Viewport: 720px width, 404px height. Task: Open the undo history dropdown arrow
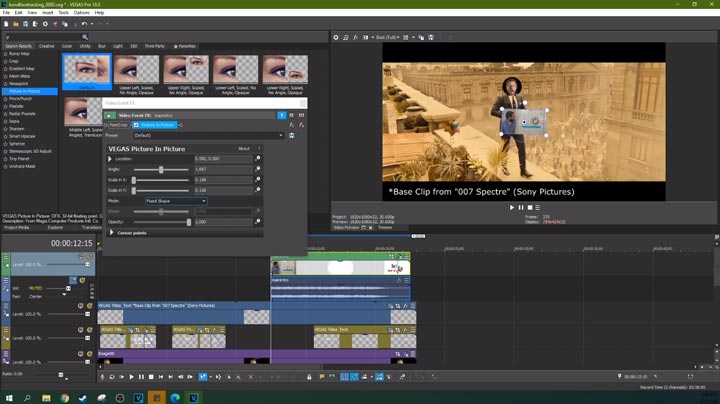tap(92, 24)
